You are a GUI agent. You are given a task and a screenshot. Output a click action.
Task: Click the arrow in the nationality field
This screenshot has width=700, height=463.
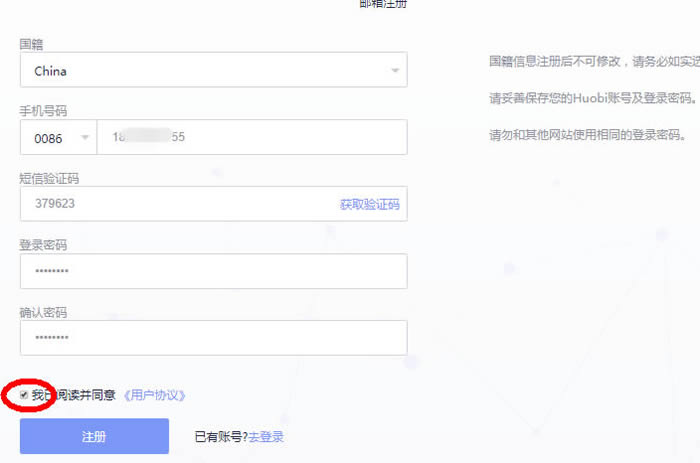click(x=395, y=71)
